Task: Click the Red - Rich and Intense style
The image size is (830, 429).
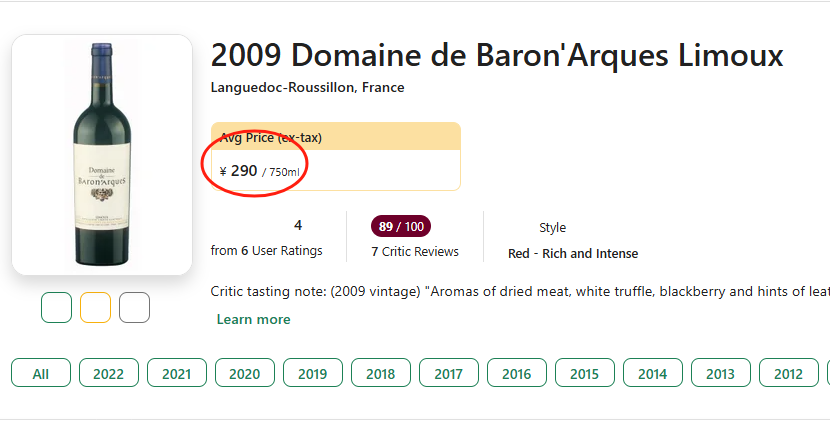Action: (x=573, y=253)
